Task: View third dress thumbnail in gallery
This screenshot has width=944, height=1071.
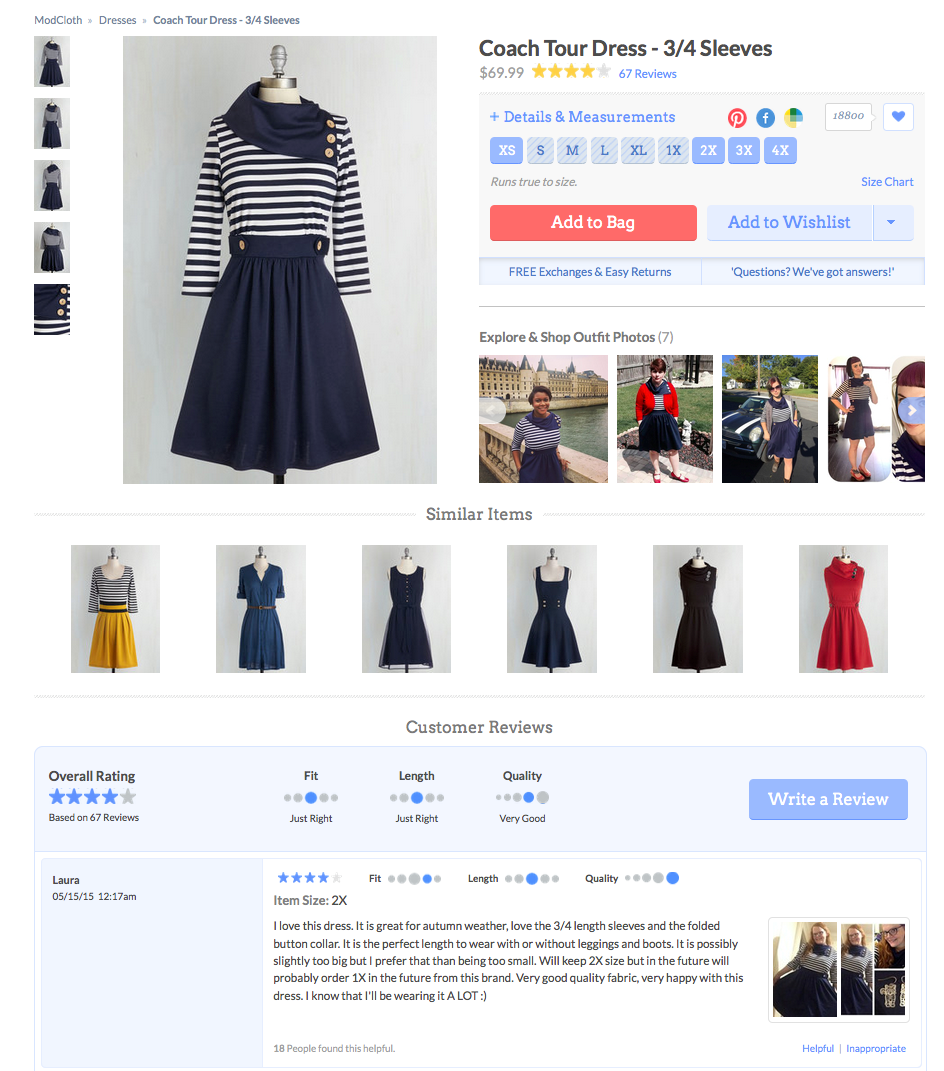Action: (x=52, y=186)
